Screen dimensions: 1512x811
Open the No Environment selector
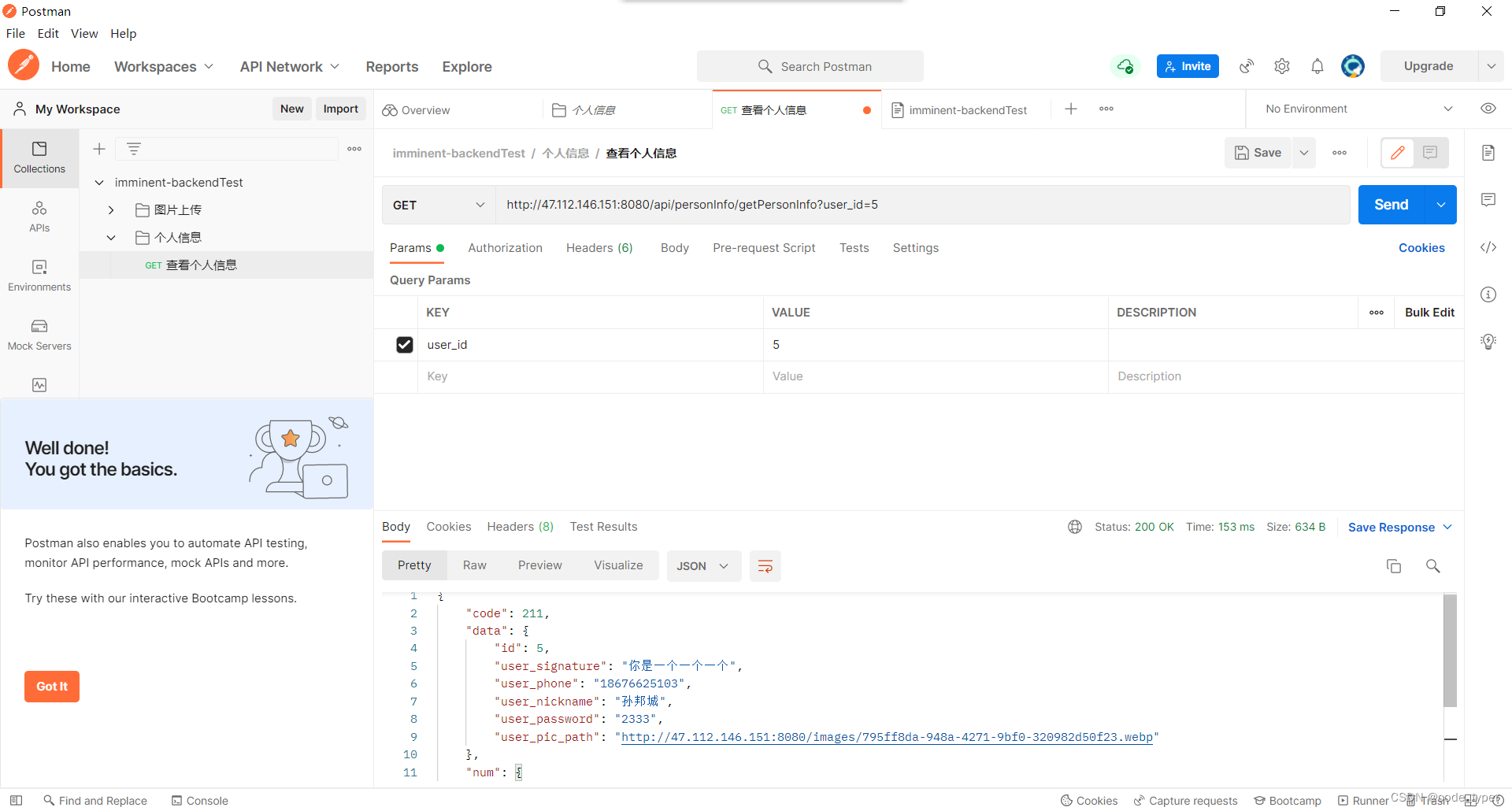pyautogui.click(x=1358, y=109)
